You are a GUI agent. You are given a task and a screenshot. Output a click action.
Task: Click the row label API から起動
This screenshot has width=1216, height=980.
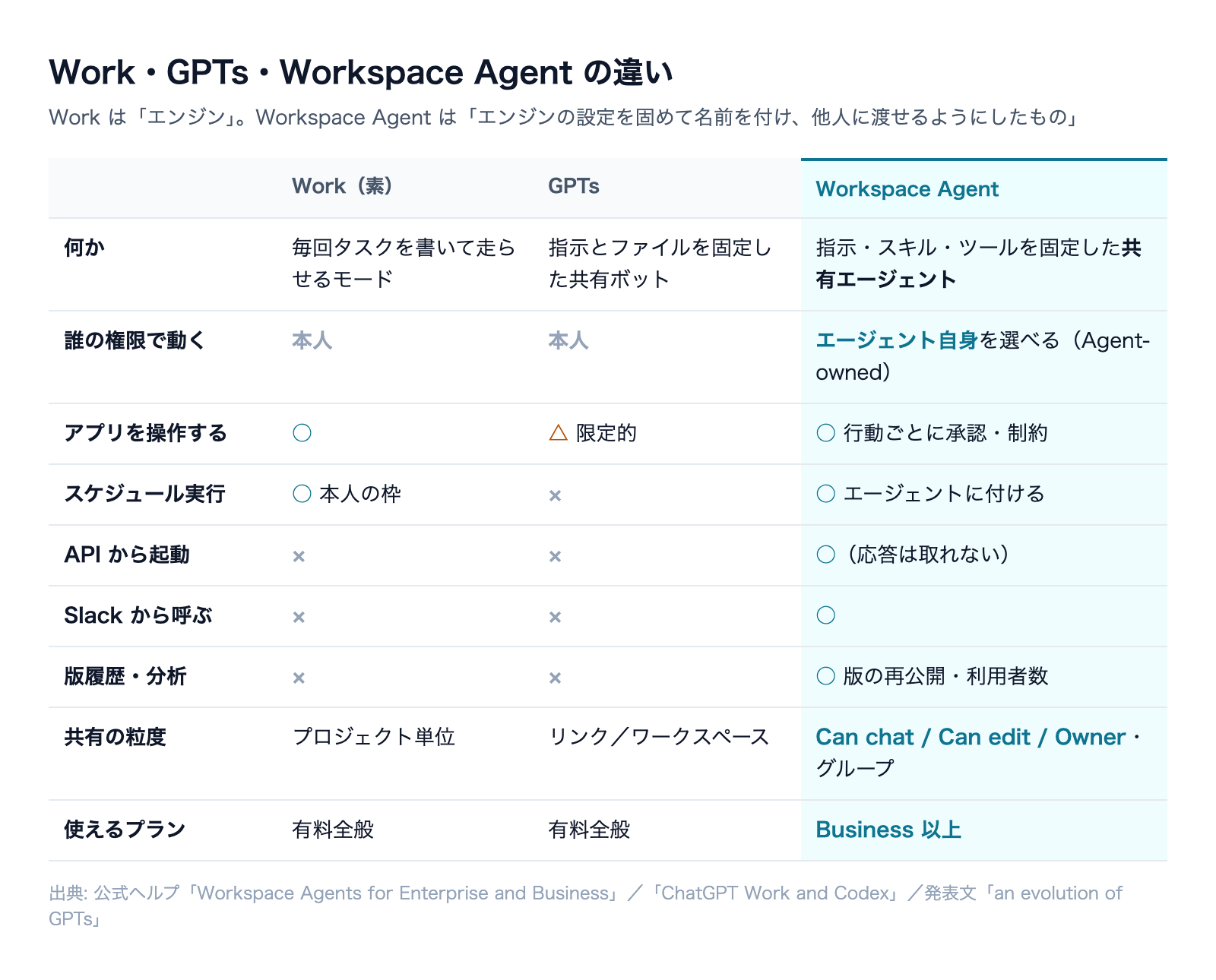click(127, 555)
